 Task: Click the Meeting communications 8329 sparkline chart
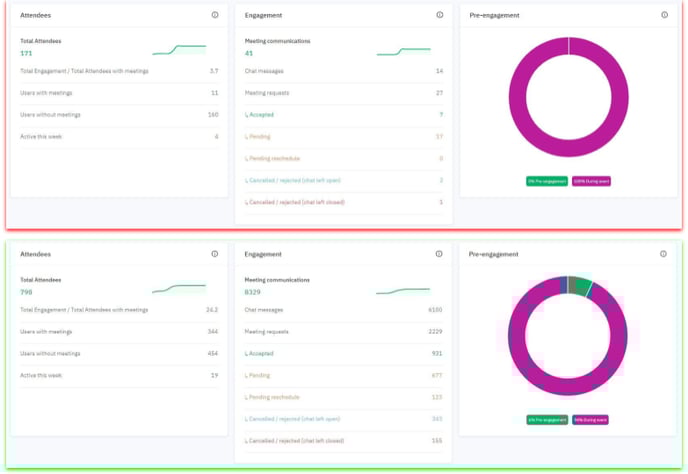[403, 291]
